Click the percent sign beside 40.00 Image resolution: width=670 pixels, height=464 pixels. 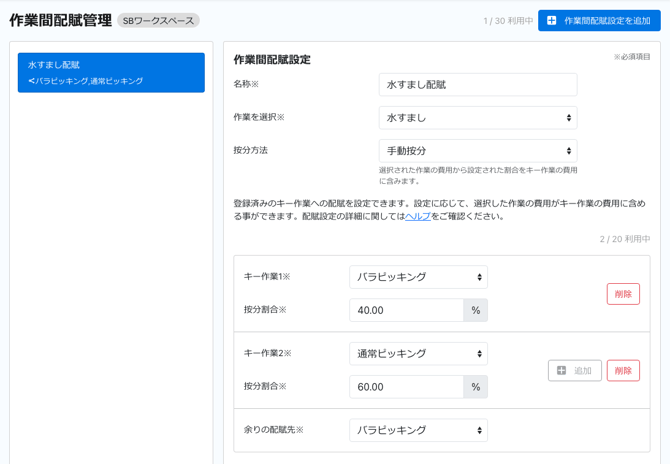point(476,310)
